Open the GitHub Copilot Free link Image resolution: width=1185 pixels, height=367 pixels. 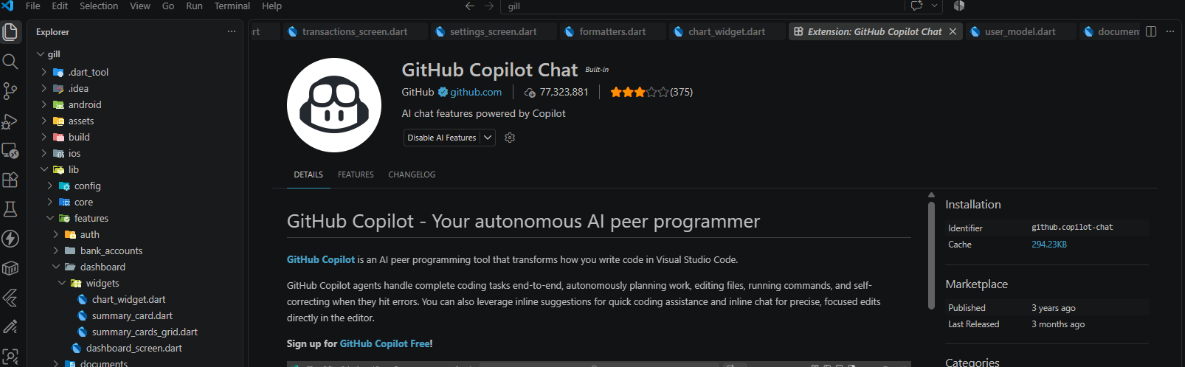point(385,344)
